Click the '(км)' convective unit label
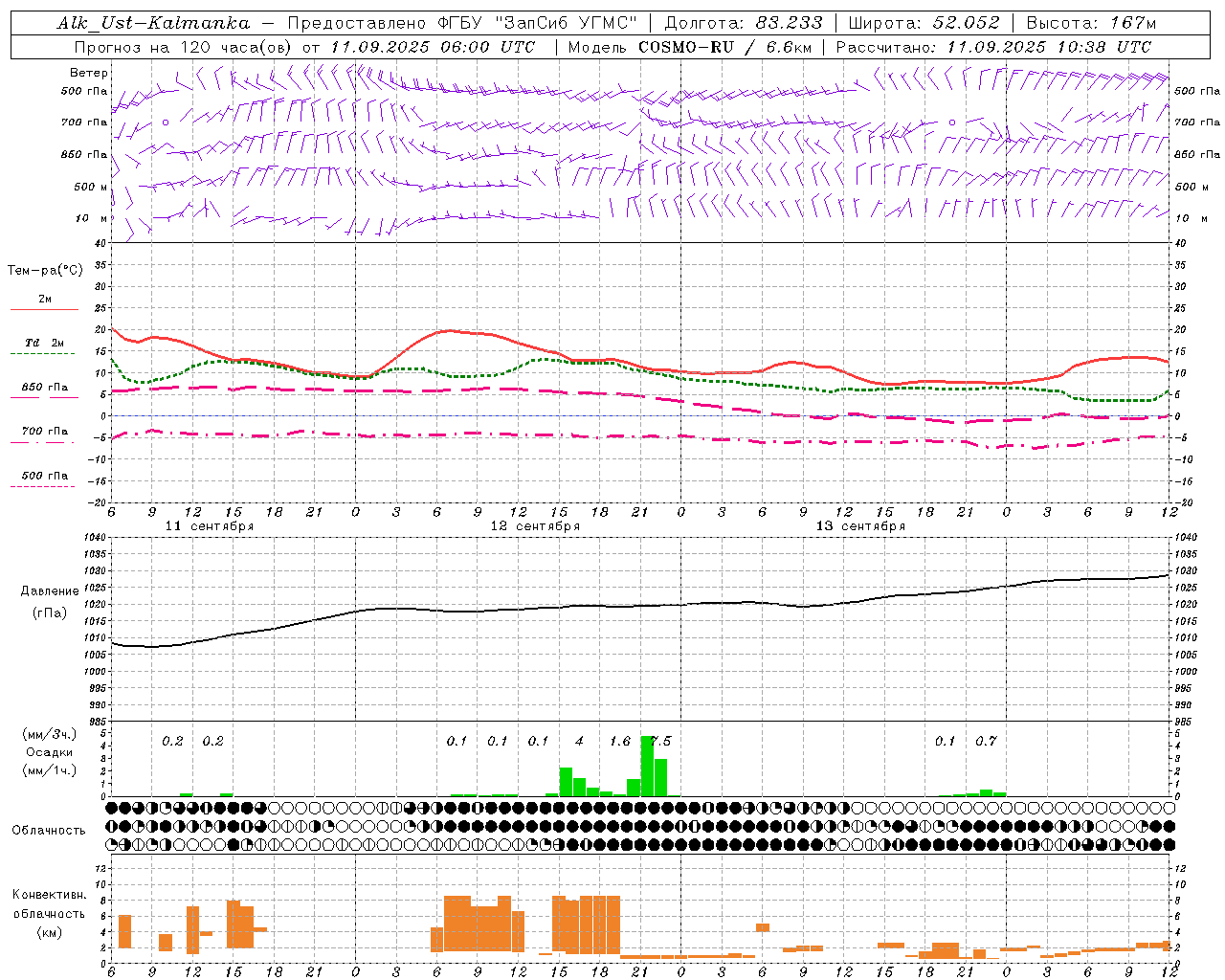The image size is (1225, 980). [x=49, y=932]
